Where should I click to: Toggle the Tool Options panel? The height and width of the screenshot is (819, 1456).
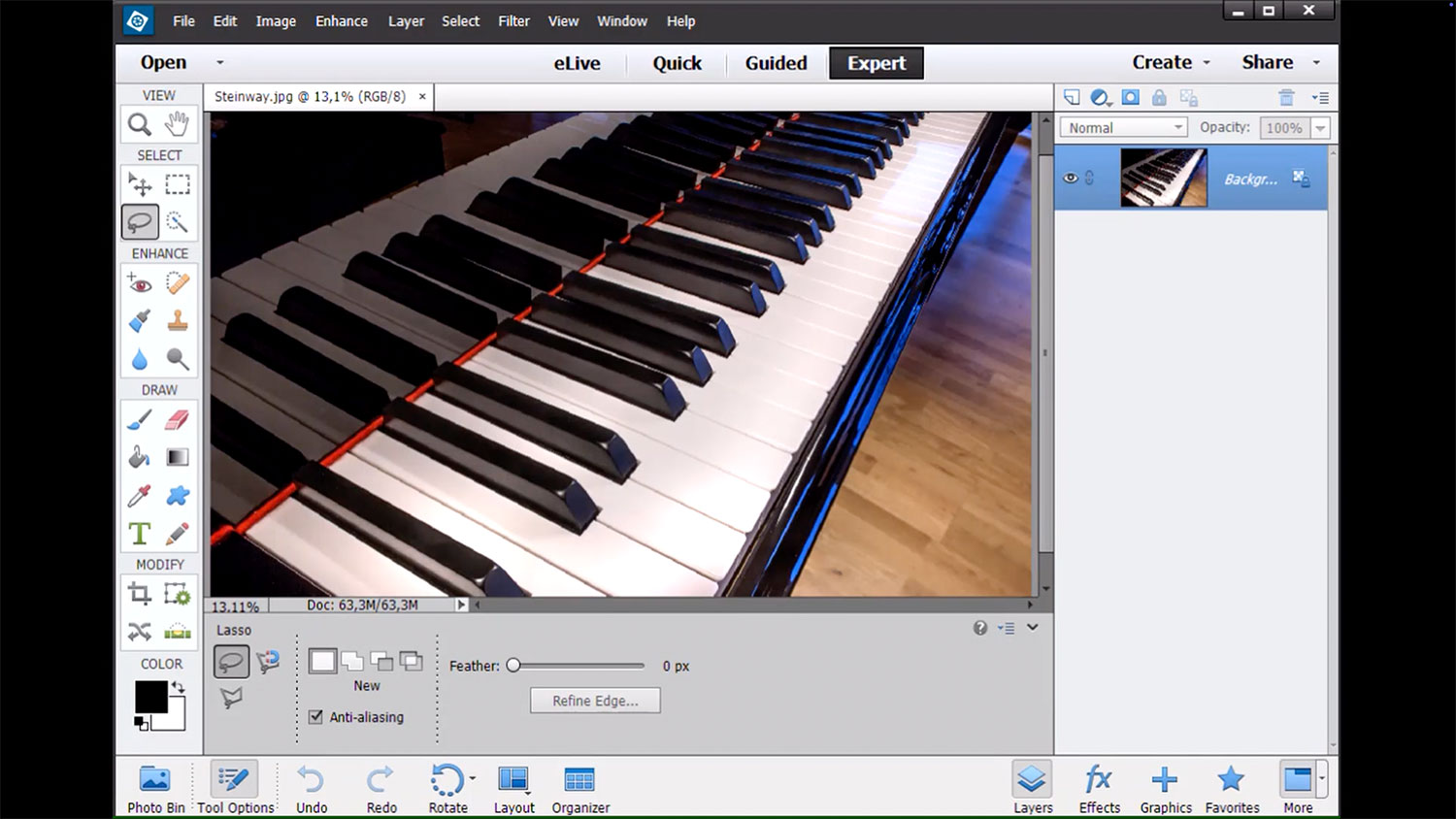(235, 787)
